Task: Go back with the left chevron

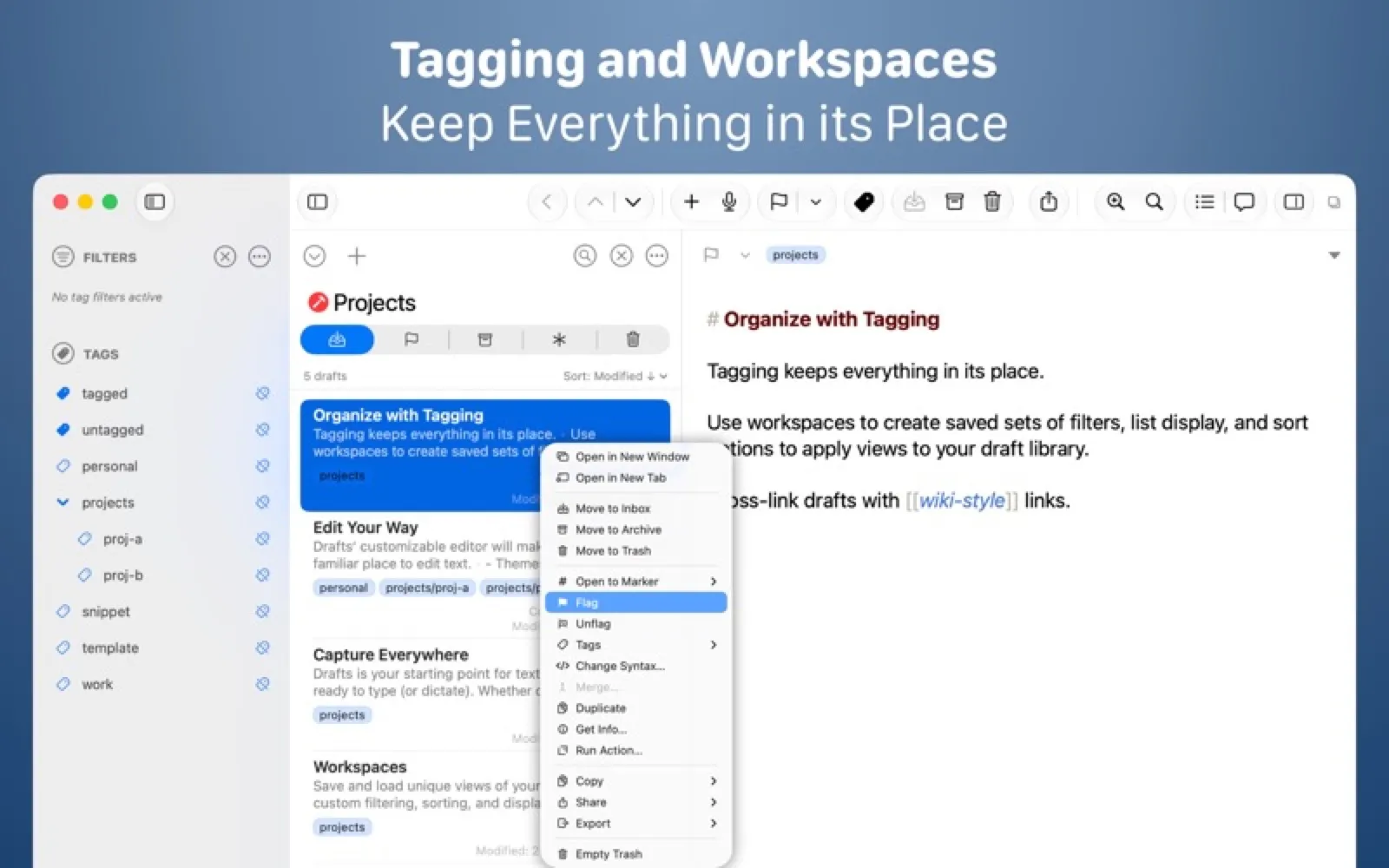Action: point(546,202)
